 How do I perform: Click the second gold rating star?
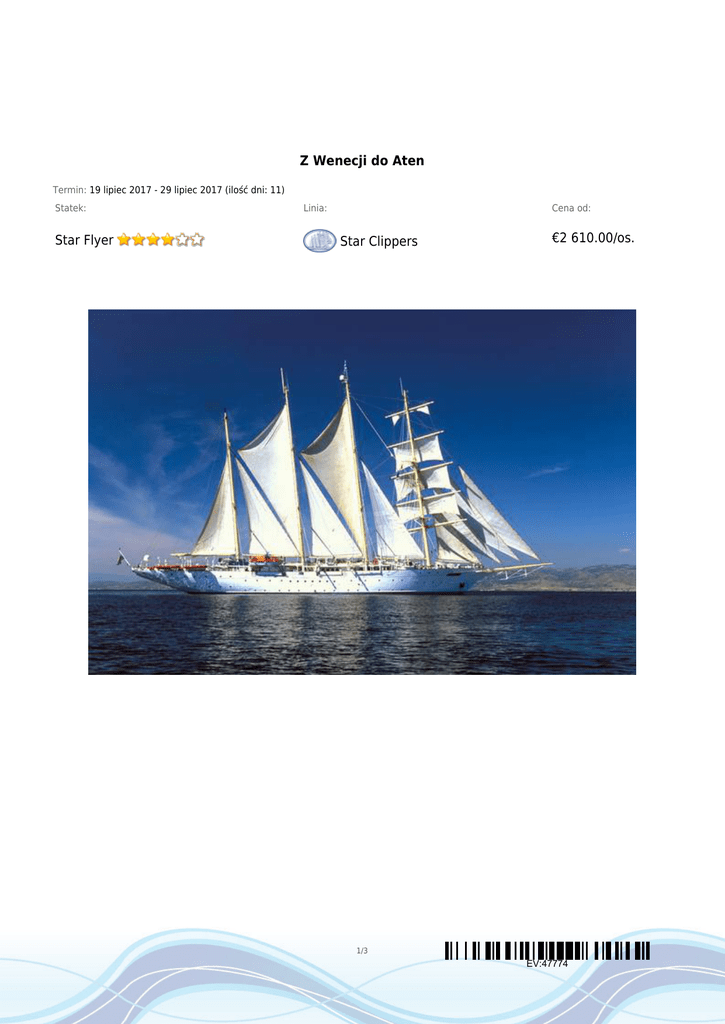138,240
